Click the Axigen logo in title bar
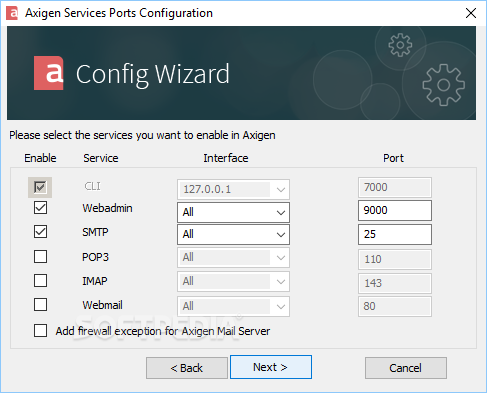The height and width of the screenshot is (393, 487). 12,13
